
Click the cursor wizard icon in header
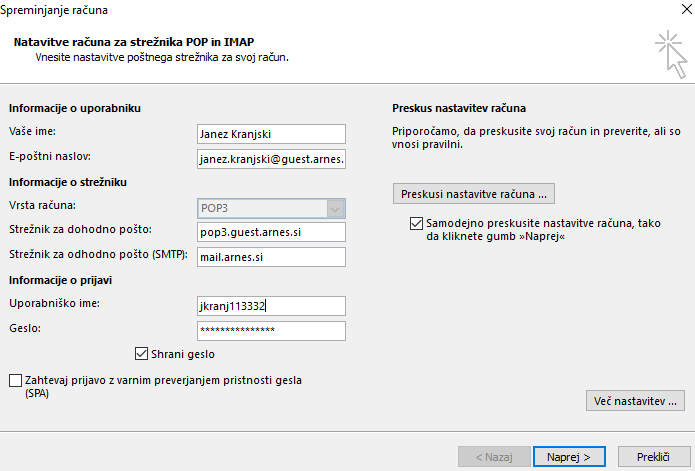tap(671, 54)
